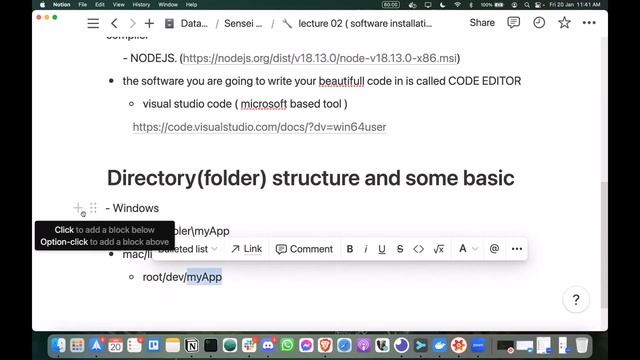Screen dimensions: 640x360
Task: Open the Notion application menu
Action: (62, 4)
